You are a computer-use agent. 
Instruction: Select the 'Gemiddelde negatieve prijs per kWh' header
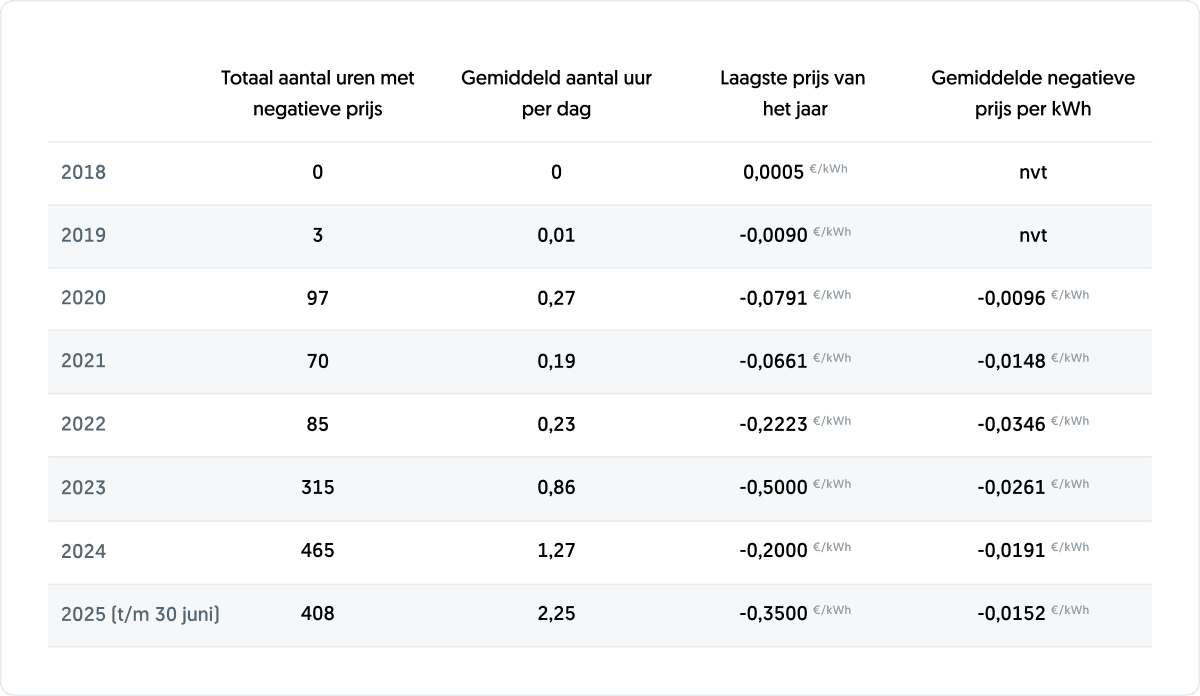[1033, 93]
